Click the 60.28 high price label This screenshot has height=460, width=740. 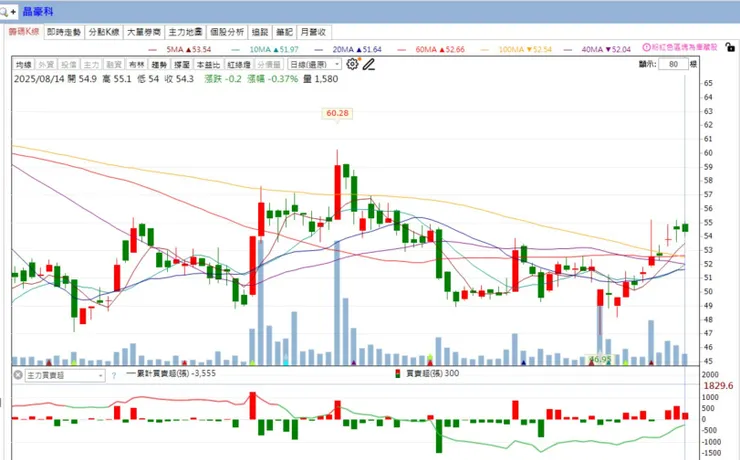pos(337,113)
